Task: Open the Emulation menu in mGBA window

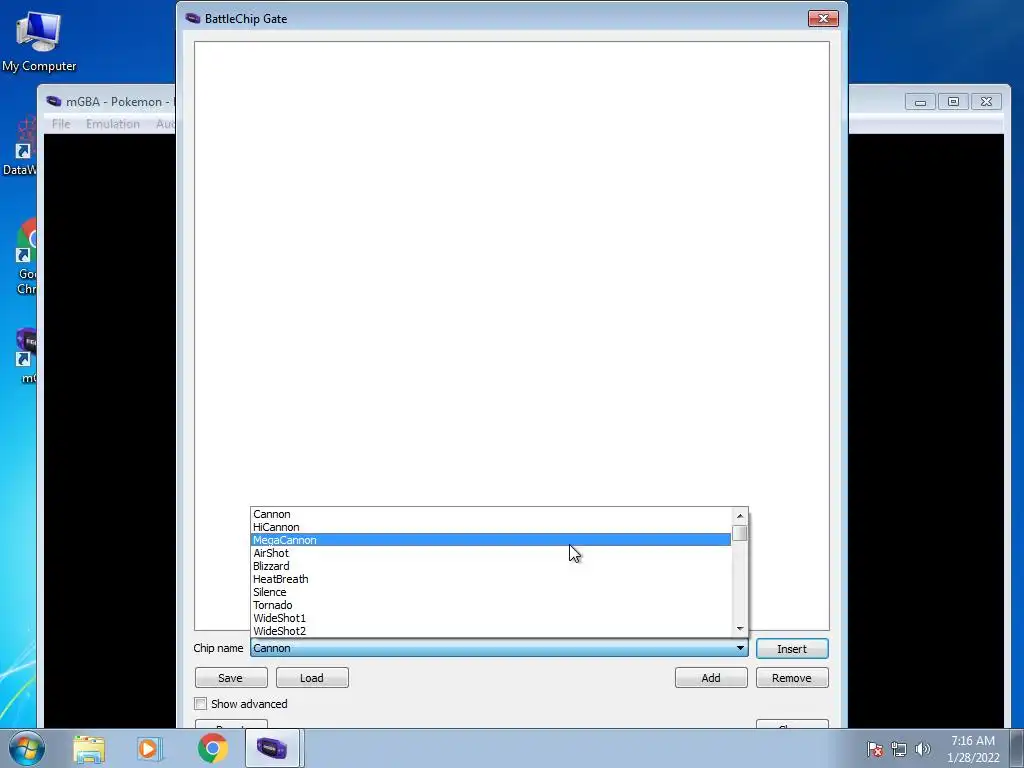Action: click(x=112, y=123)
